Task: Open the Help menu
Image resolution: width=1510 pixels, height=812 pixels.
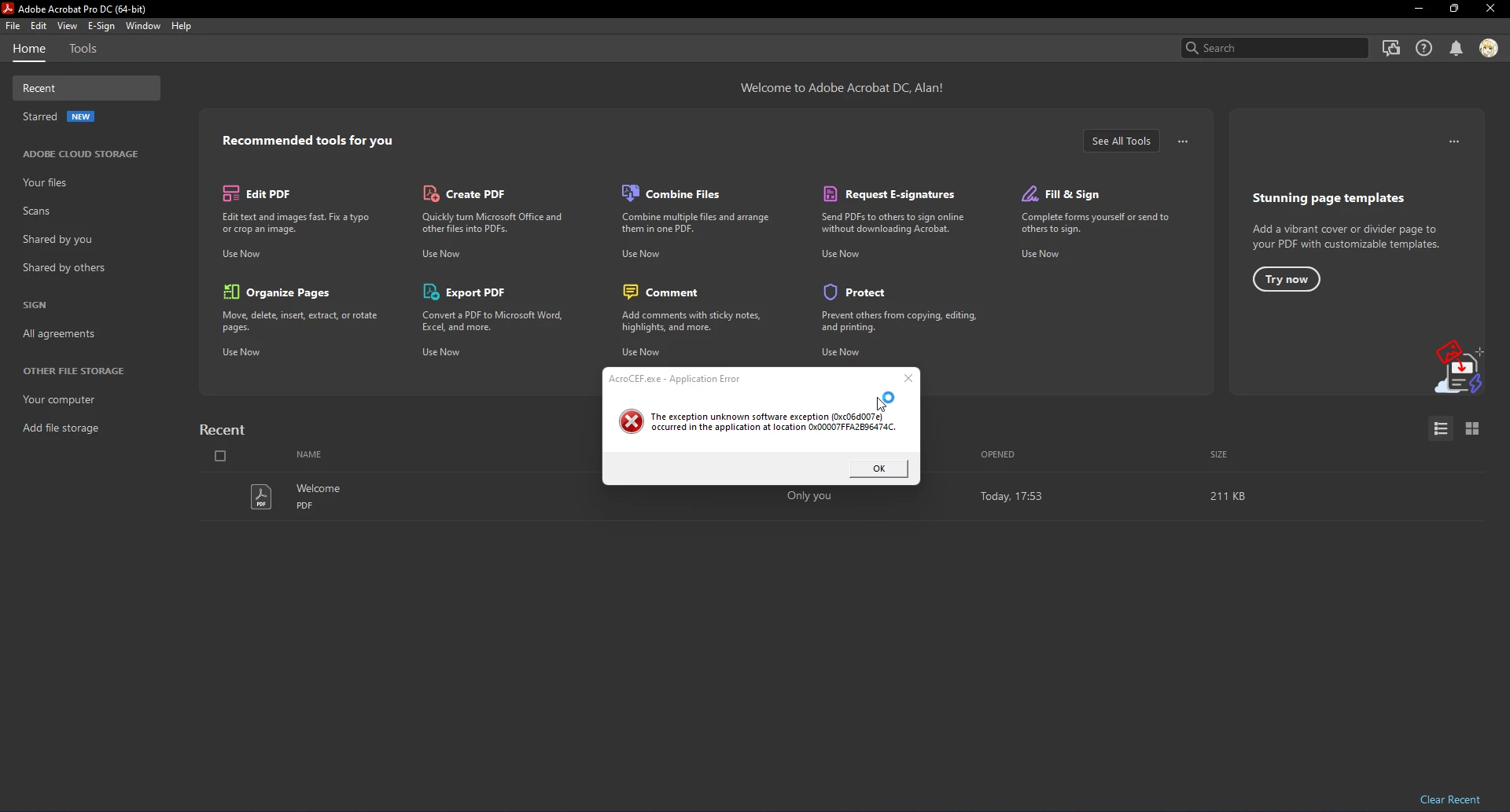Action: tap(181, 26)
